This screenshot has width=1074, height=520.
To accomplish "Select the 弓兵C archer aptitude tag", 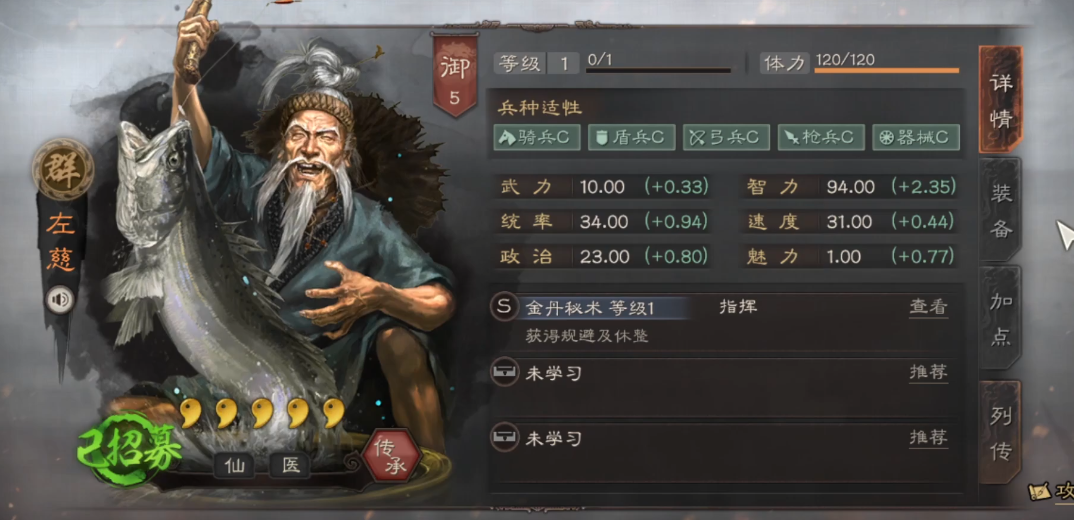I will click(725, 138).
